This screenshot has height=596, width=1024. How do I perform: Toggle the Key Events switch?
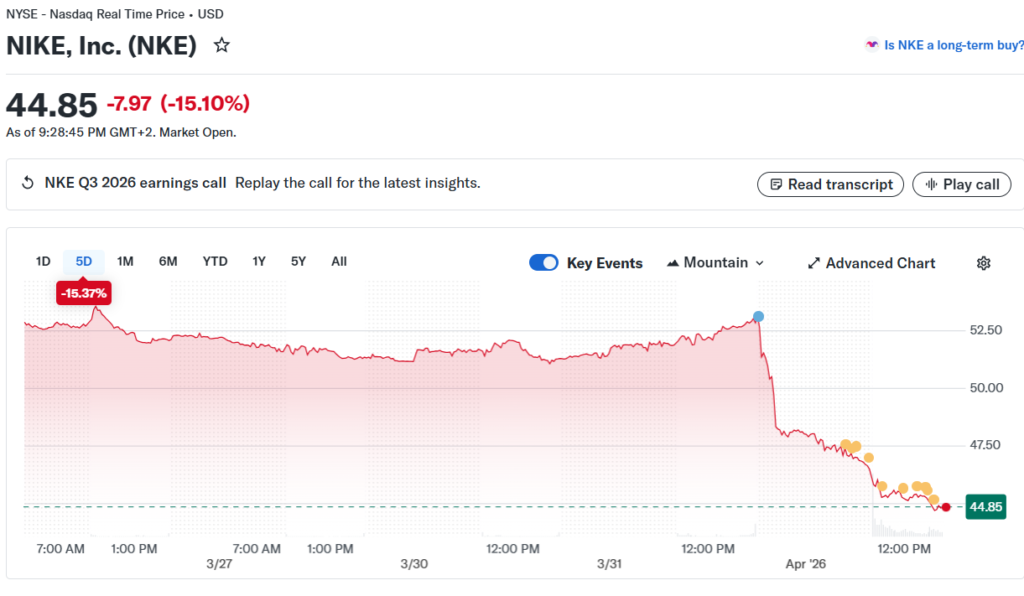pyautogui.click(x=544, y=263)
